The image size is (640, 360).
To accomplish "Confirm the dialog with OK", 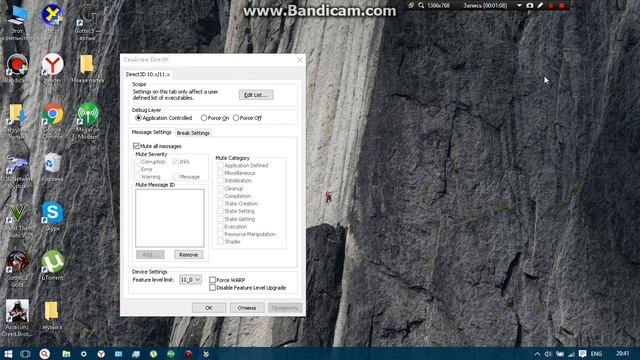I will pyautogui.click(x=209, y=308).
